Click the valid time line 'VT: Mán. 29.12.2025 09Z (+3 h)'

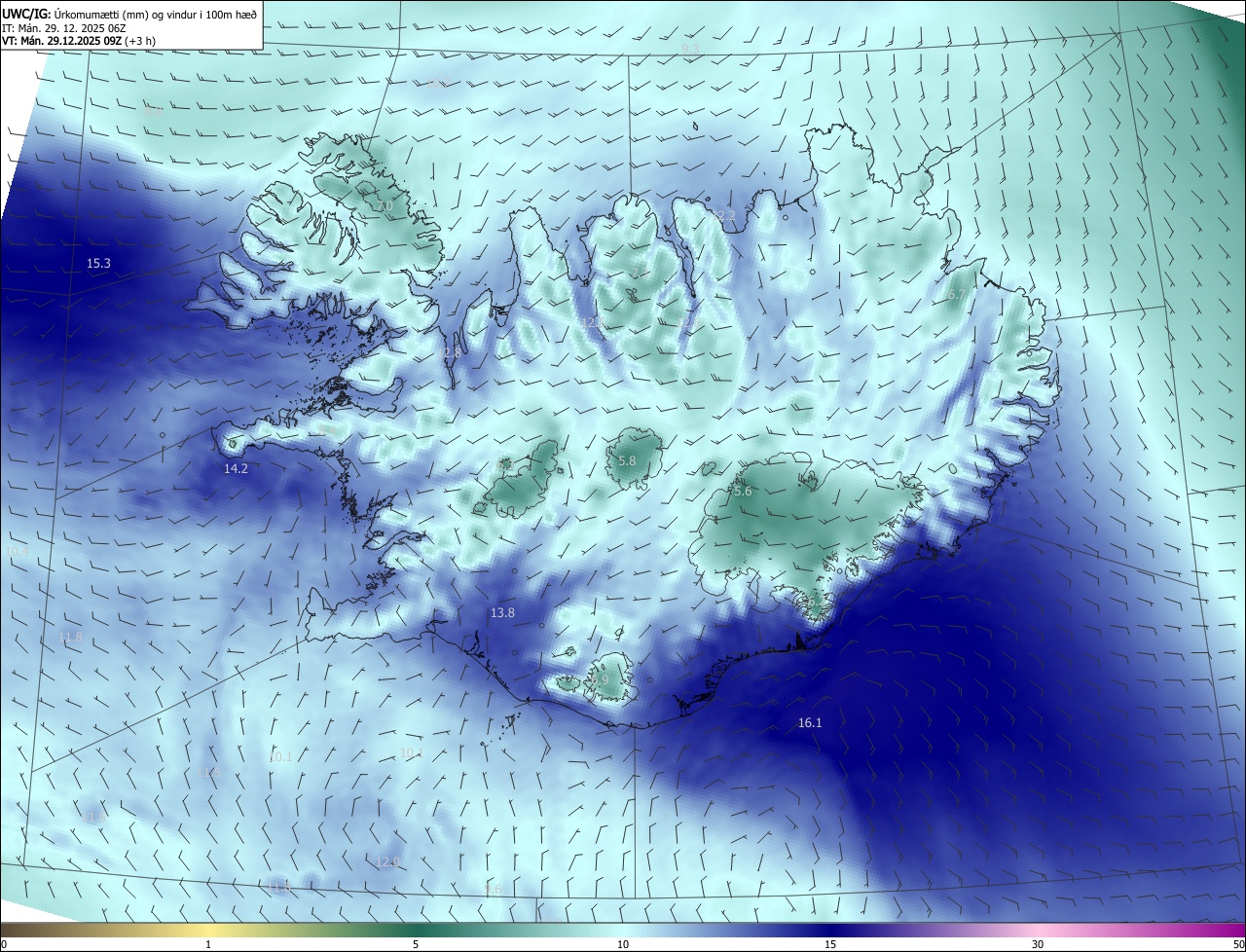(x=79, y=41)
